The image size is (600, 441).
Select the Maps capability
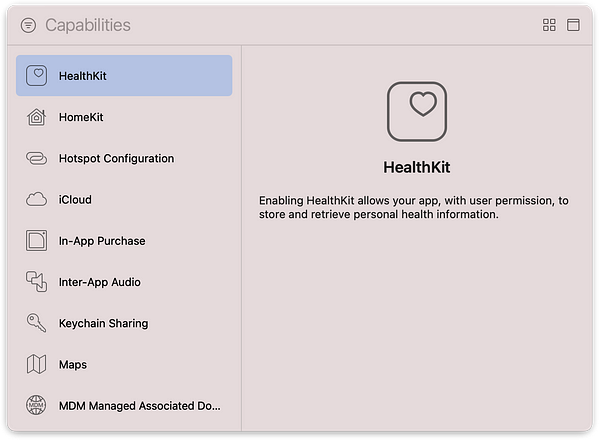[x=124, y=364]
